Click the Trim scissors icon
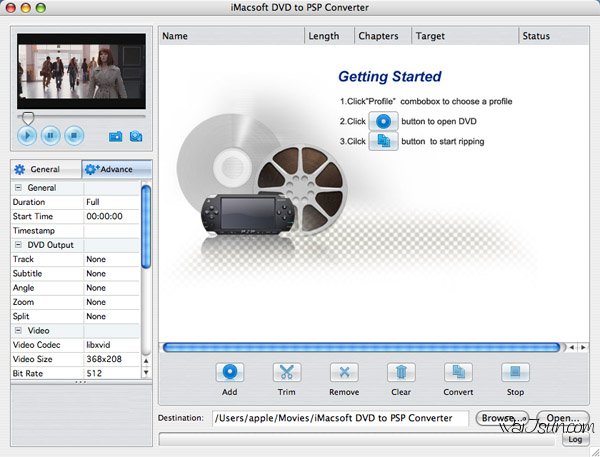The image size is (600, 457). [x=286, y=373]
